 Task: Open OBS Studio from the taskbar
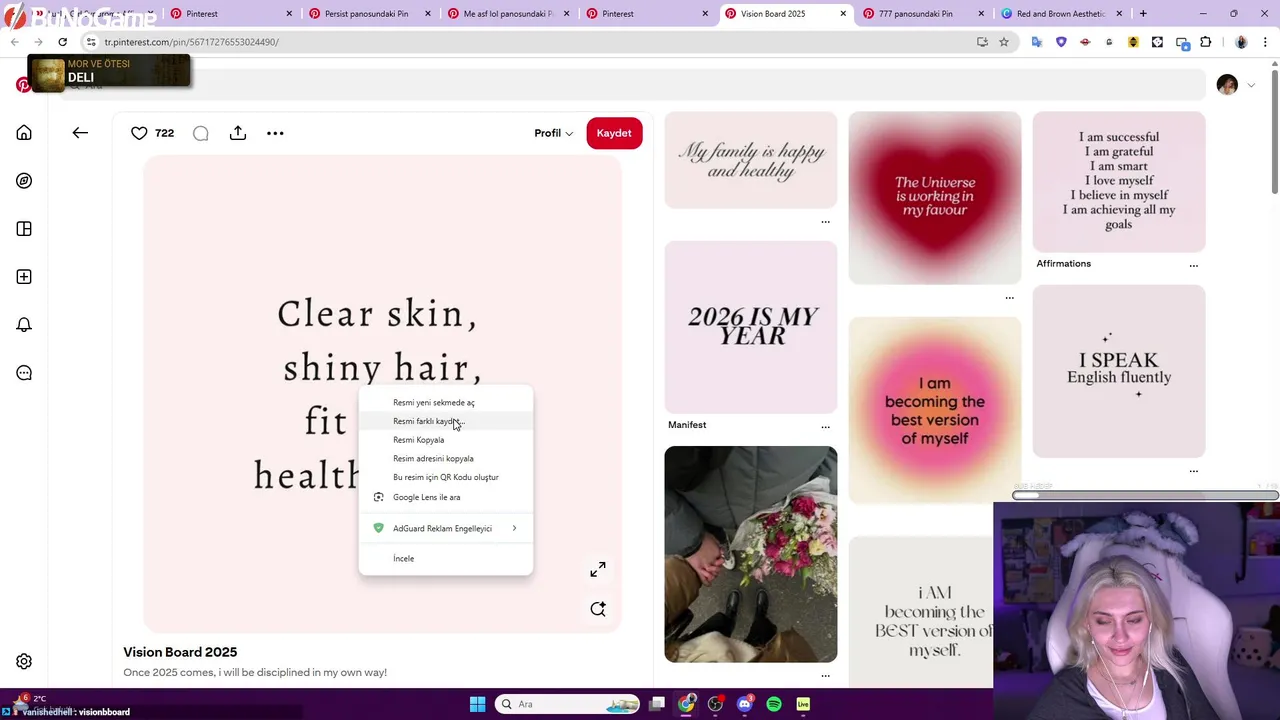715,704
